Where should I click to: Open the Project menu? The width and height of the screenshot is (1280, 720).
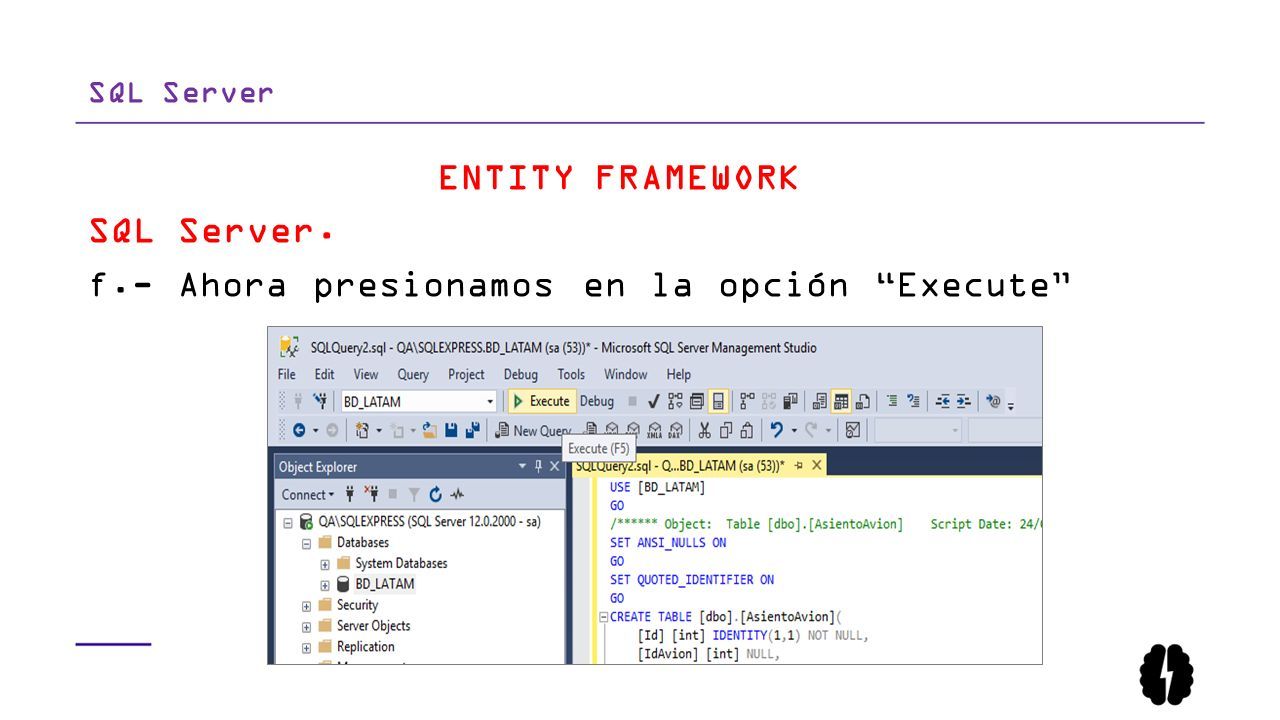point(466,374)
